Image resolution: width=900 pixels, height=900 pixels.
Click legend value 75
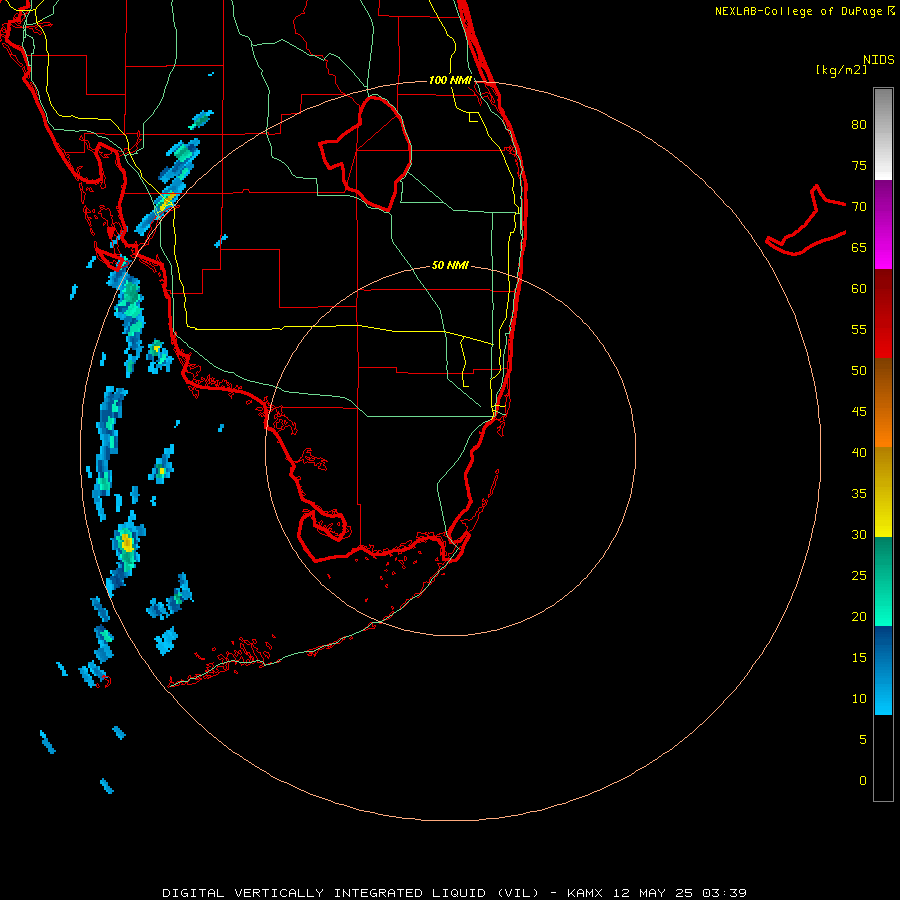859,166
